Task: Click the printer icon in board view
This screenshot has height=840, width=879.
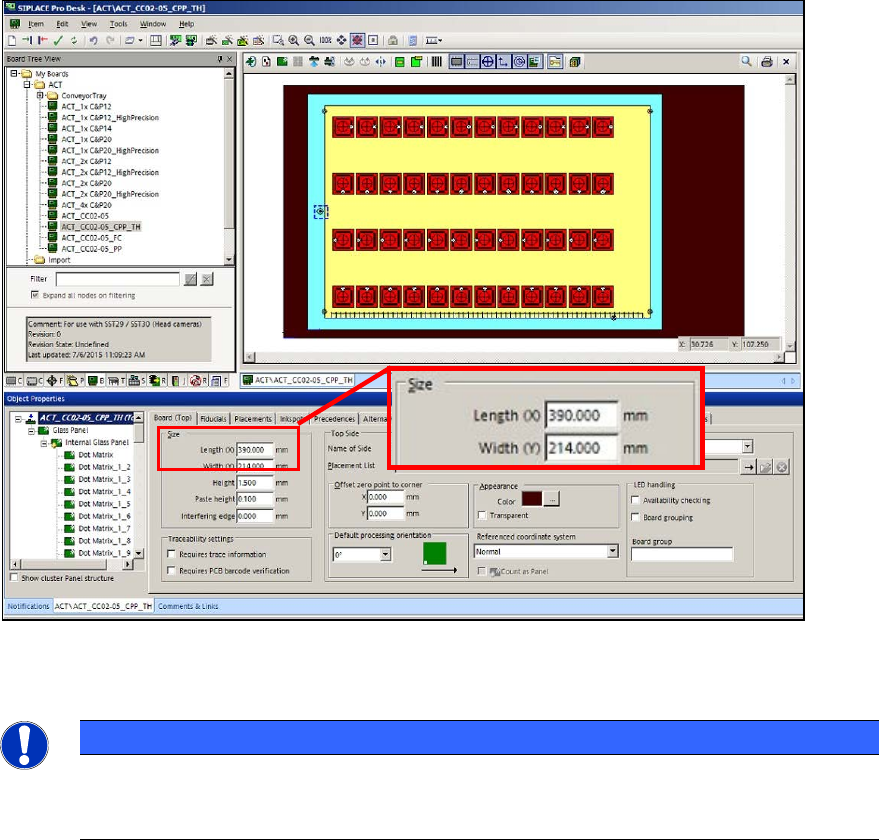Action: (x=767, y=62)
